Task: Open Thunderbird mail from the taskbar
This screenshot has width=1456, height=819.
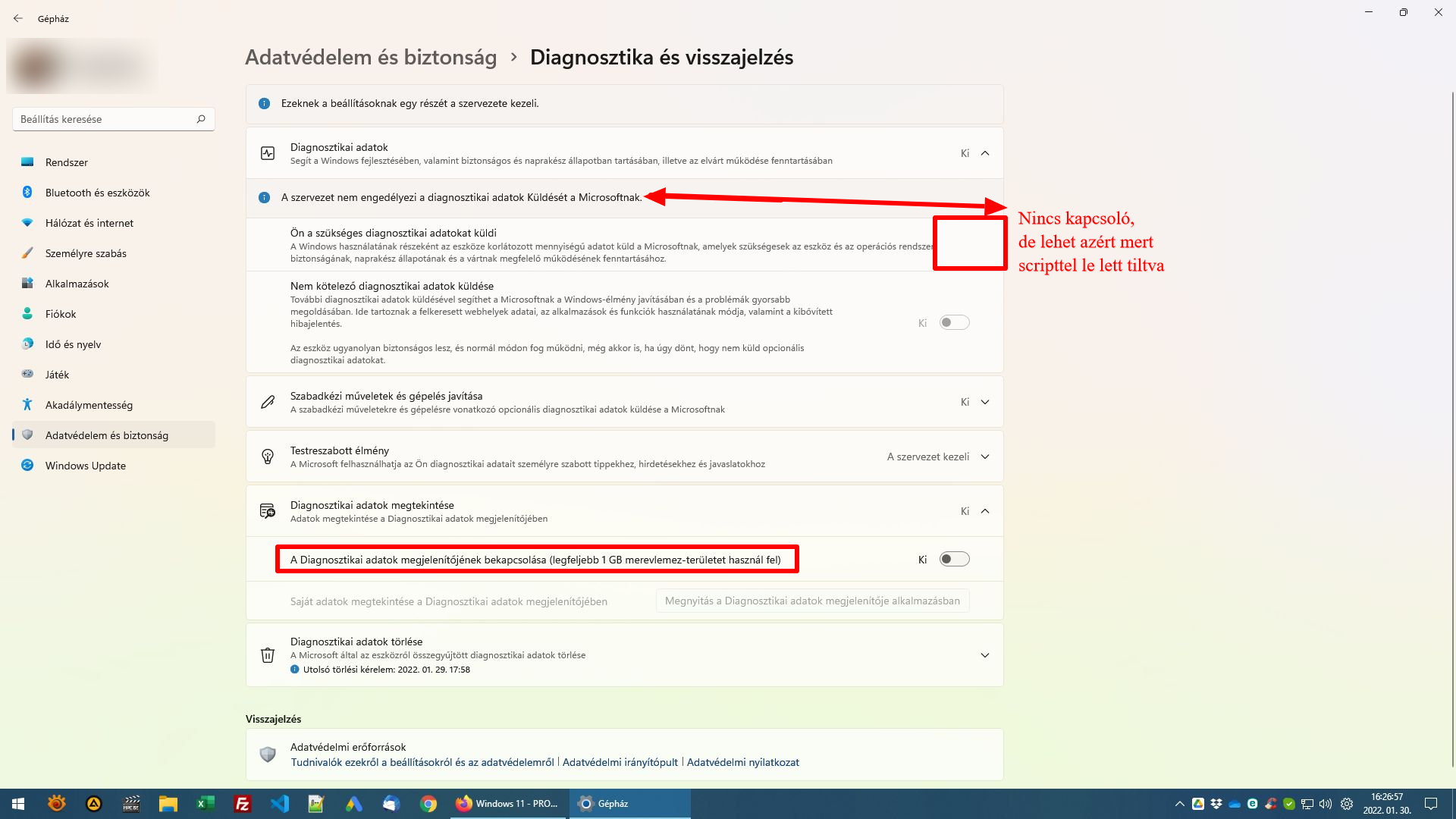Action: [391, 804]
